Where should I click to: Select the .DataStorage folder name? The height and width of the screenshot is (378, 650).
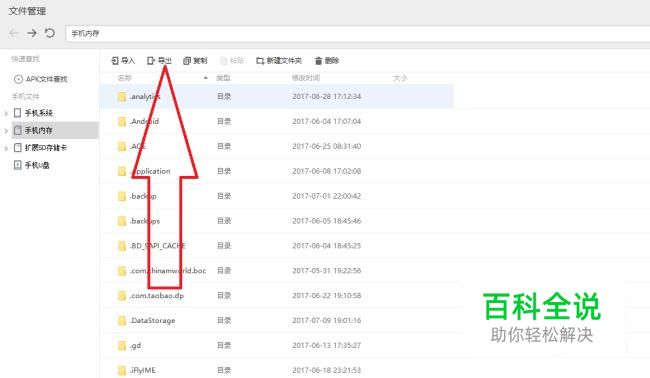click(x=153, y=320)
